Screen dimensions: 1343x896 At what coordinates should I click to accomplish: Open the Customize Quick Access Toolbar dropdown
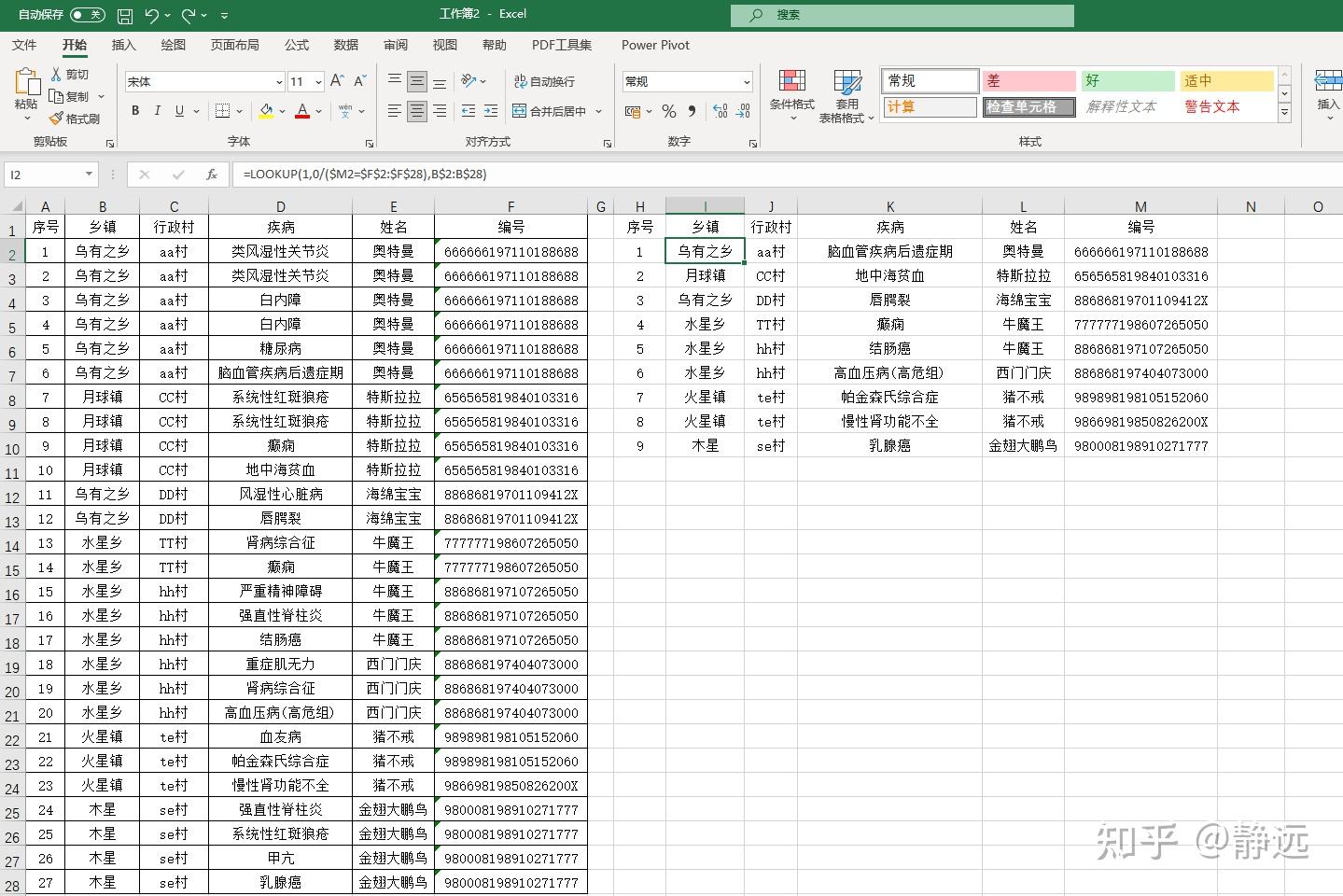pyautogui.click(x=225, y=16)
